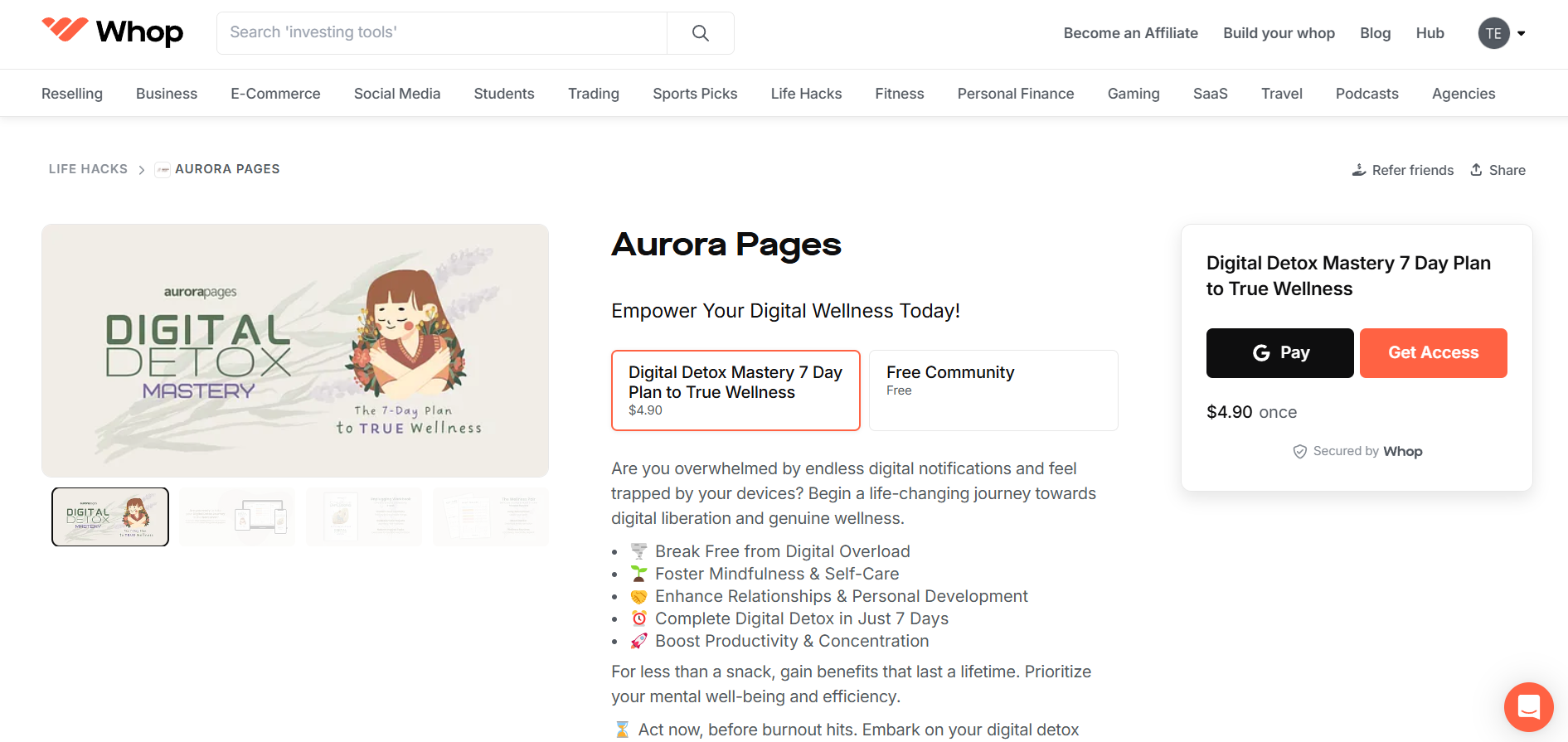Select the Agencies category
Viewport: 1568px width, 742px height.
1464,94
